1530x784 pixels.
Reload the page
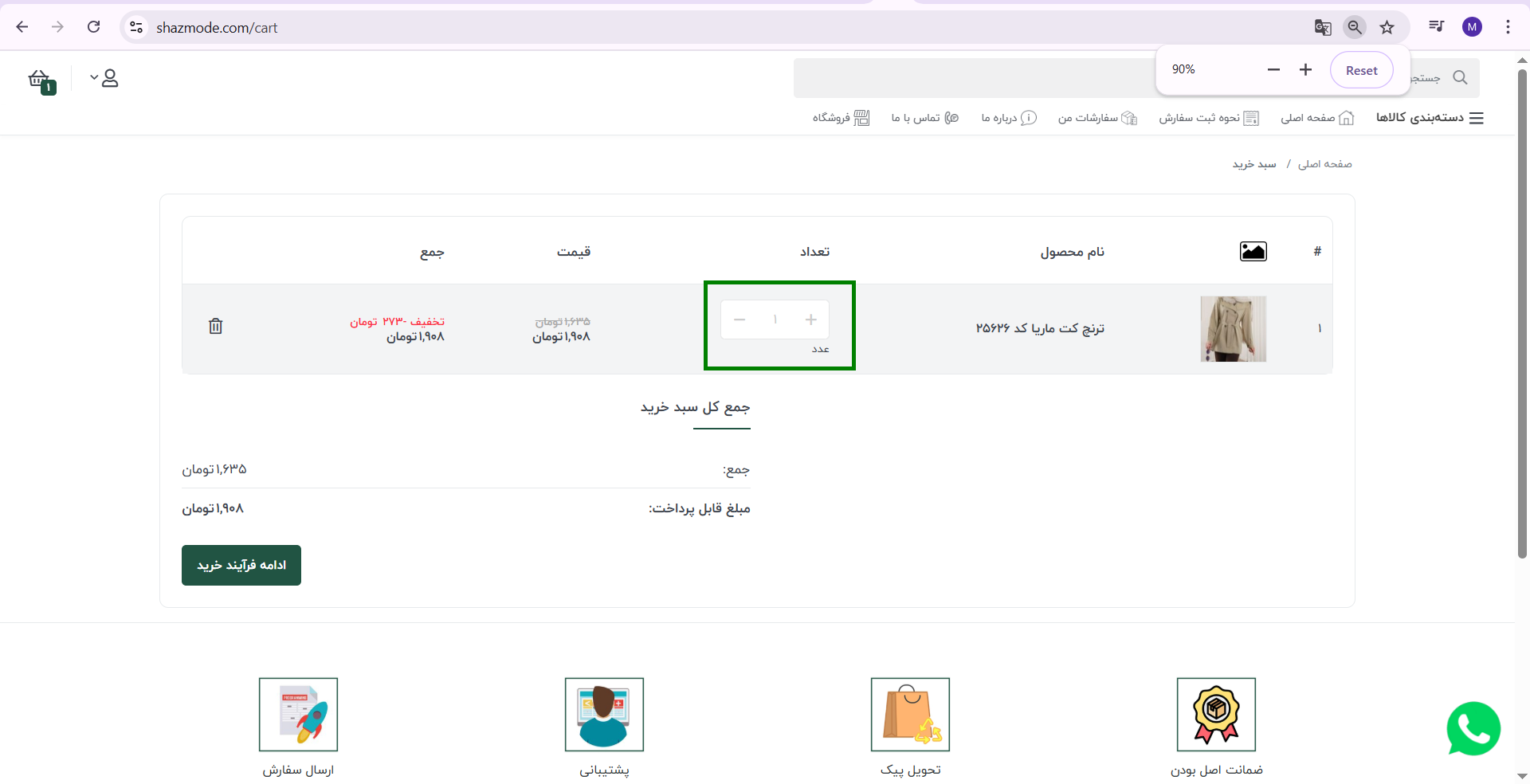[x=93, y=26]
